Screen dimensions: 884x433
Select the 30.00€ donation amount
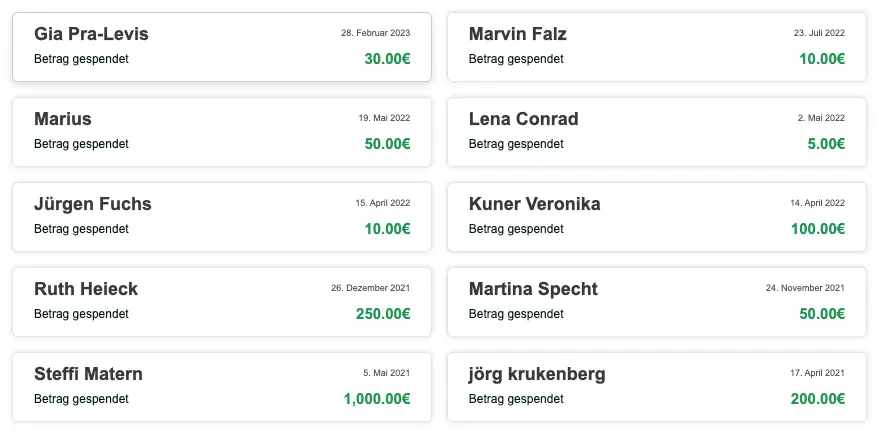click(x=387, y=59)
